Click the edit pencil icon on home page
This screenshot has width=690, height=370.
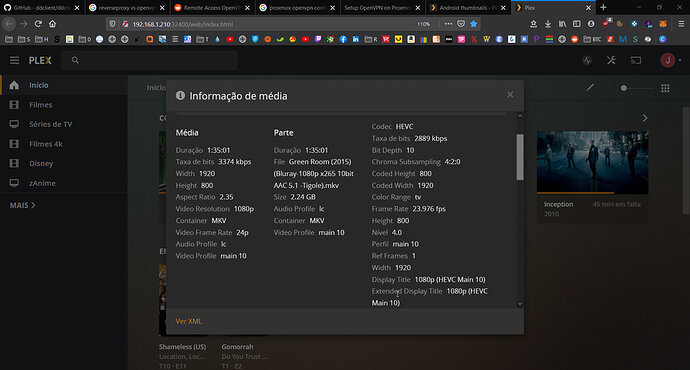[590, 88]
